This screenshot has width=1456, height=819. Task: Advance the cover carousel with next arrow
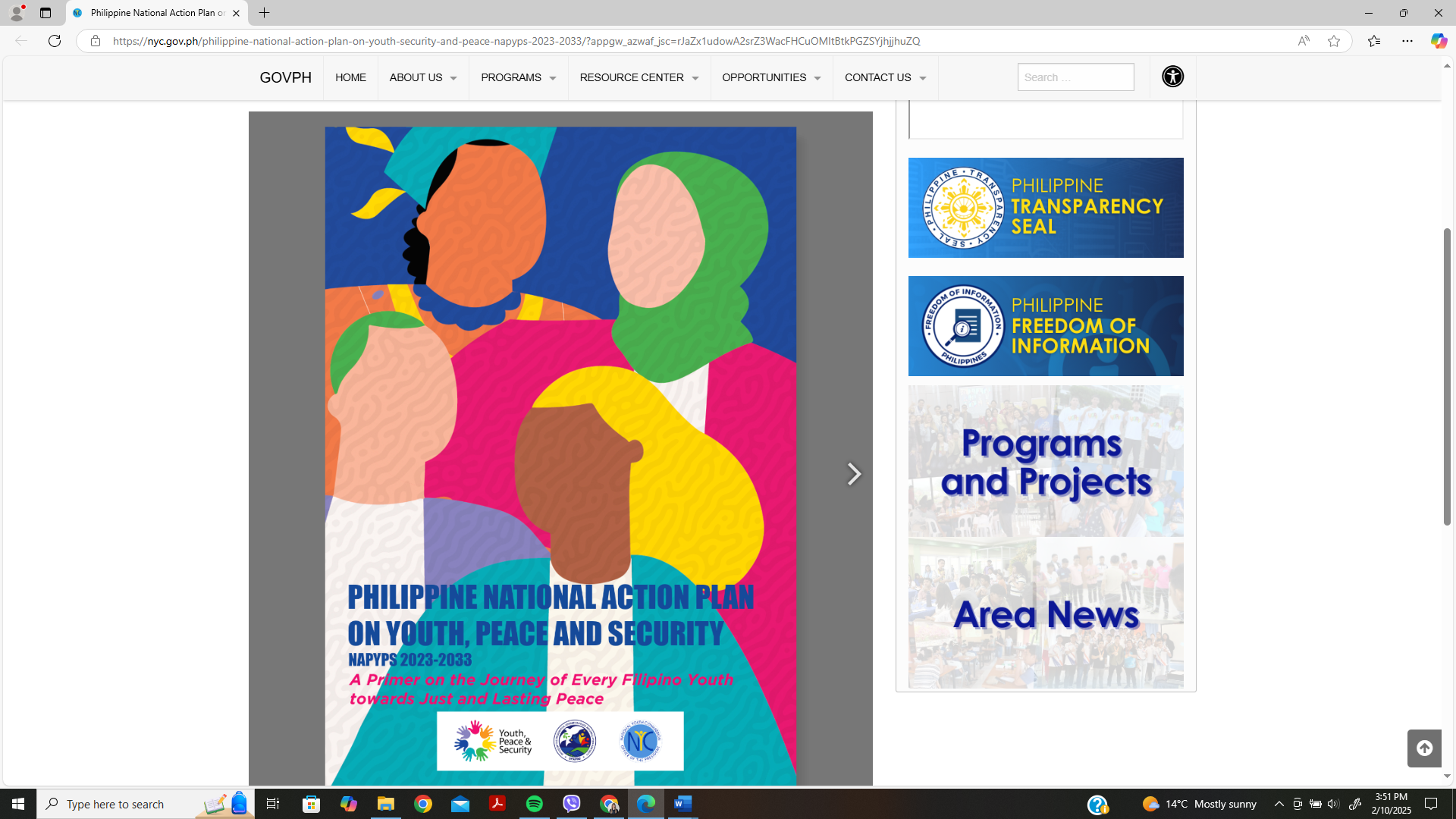coord(855,473)
